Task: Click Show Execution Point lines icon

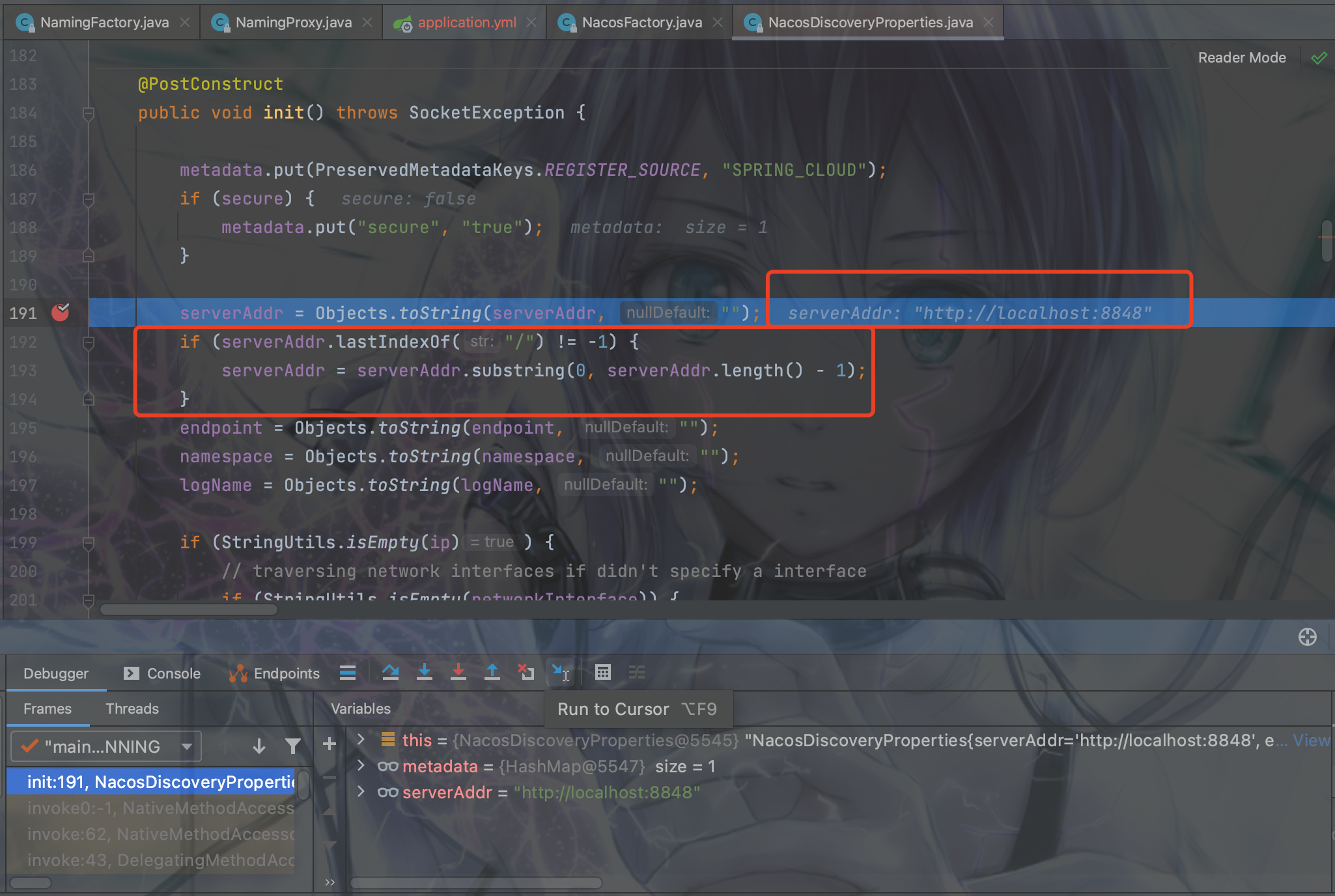Action: [348, 673]
